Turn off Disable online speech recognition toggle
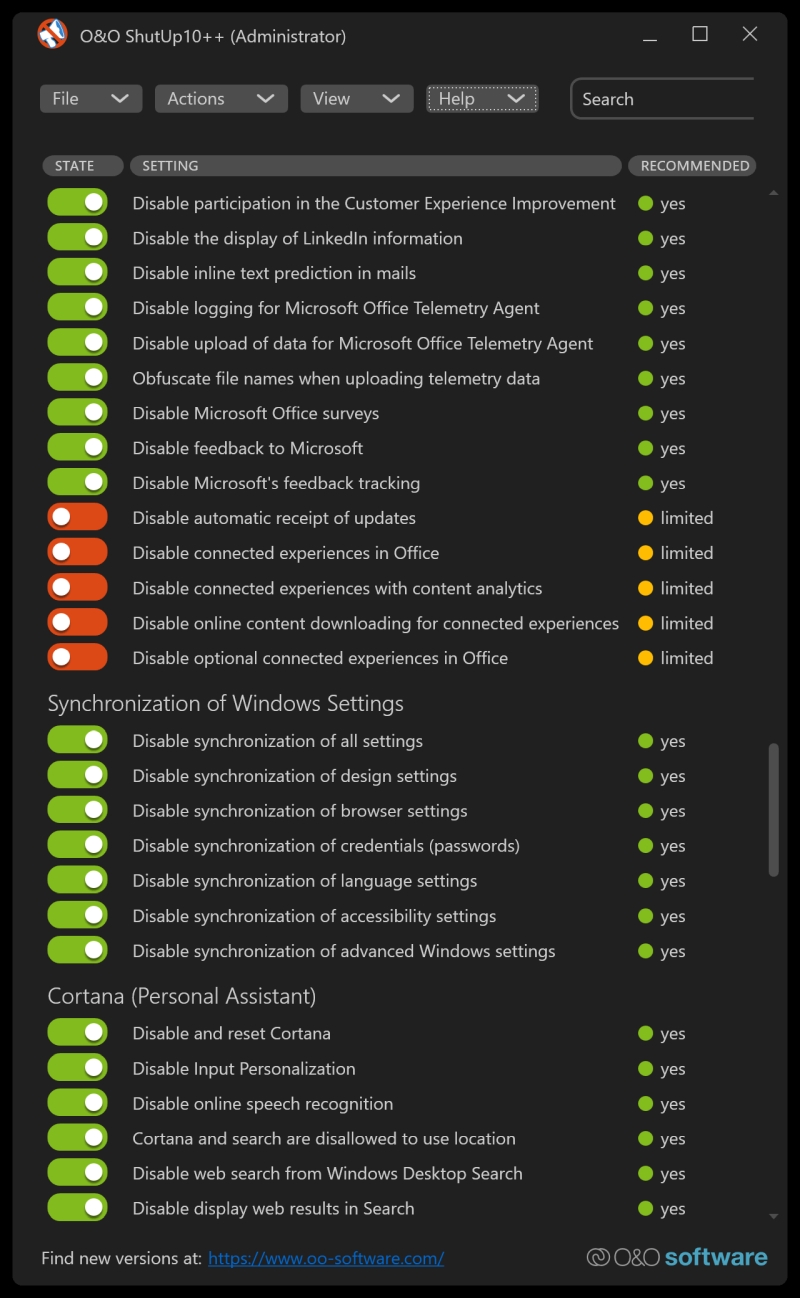Screen dimensions: 800x1298 [x=77, y=1103]
